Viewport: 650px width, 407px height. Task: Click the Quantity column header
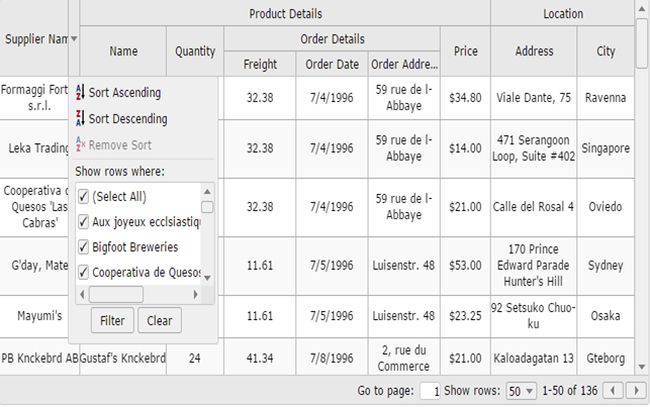click(x=195, y=51)
